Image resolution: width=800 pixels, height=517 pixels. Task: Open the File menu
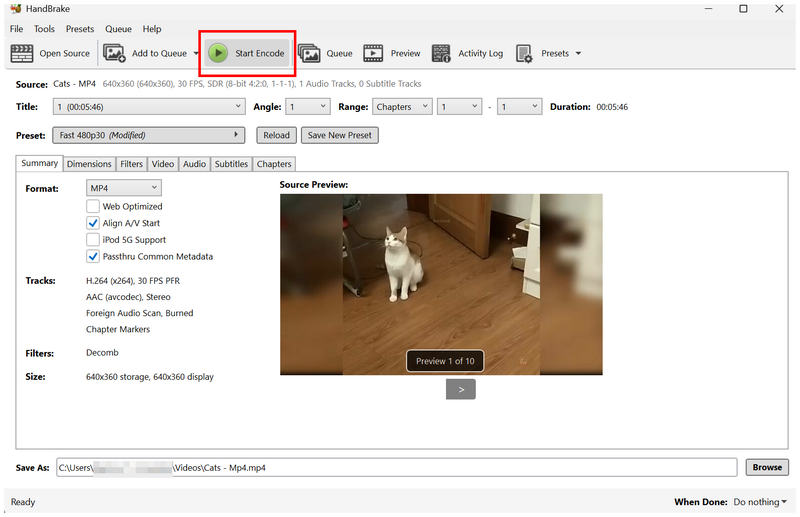[16, 29]
